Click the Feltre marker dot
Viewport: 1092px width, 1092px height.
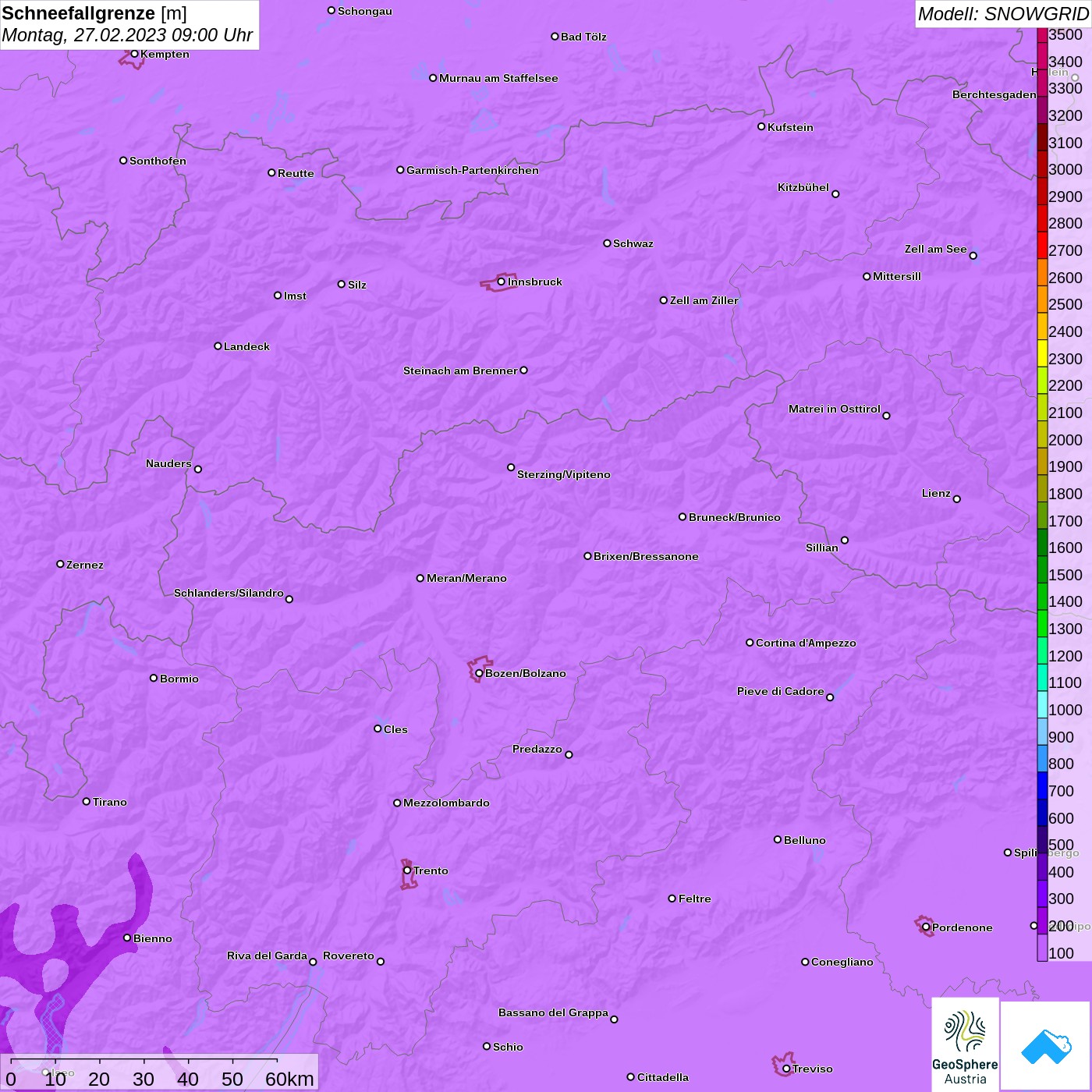pyautogui.click(x=672, y=899)
